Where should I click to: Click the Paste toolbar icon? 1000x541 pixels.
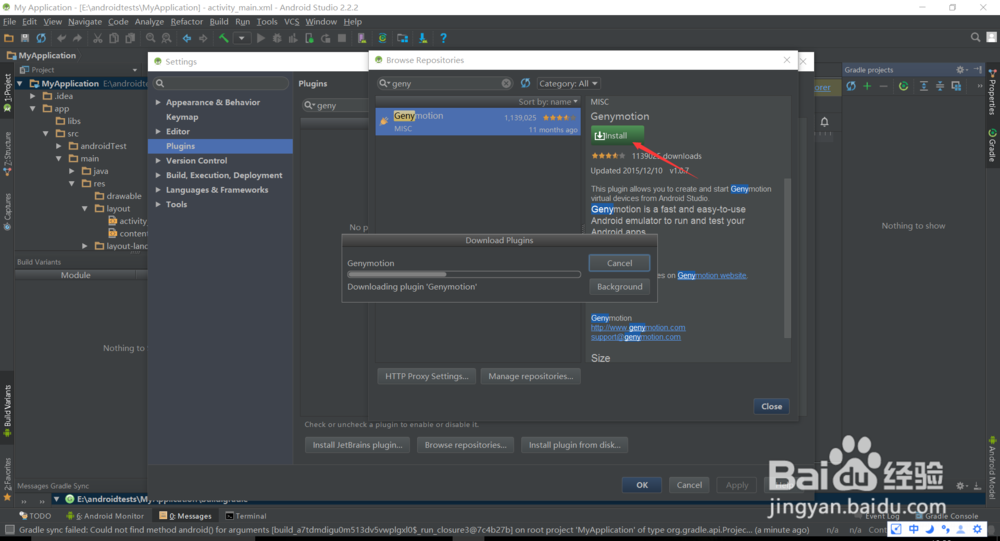point(129,38)
